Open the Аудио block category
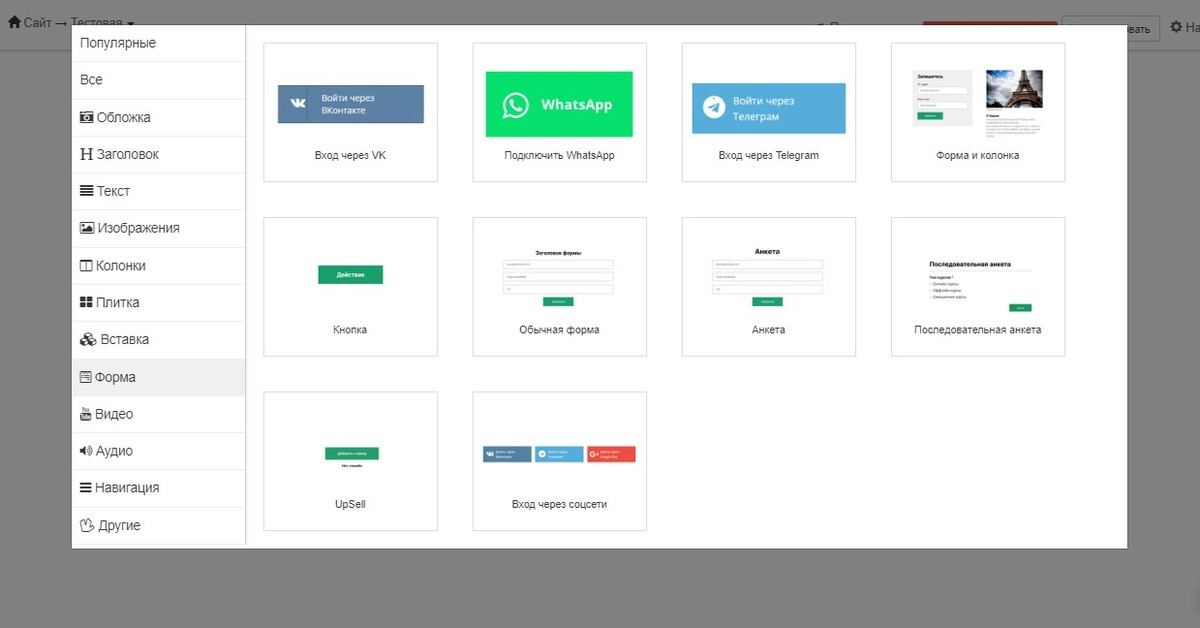 158,451
